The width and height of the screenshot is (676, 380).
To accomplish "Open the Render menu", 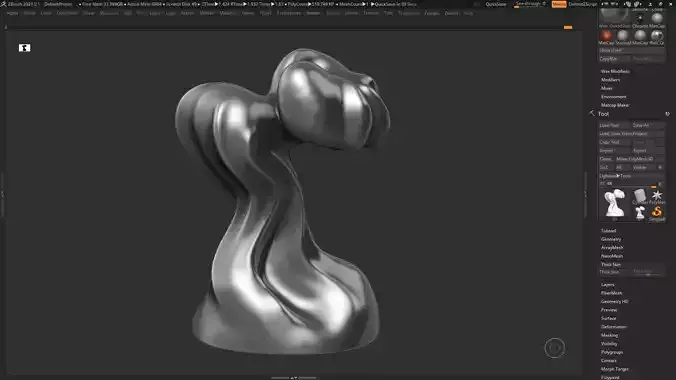I will click(x=313, y=13).
